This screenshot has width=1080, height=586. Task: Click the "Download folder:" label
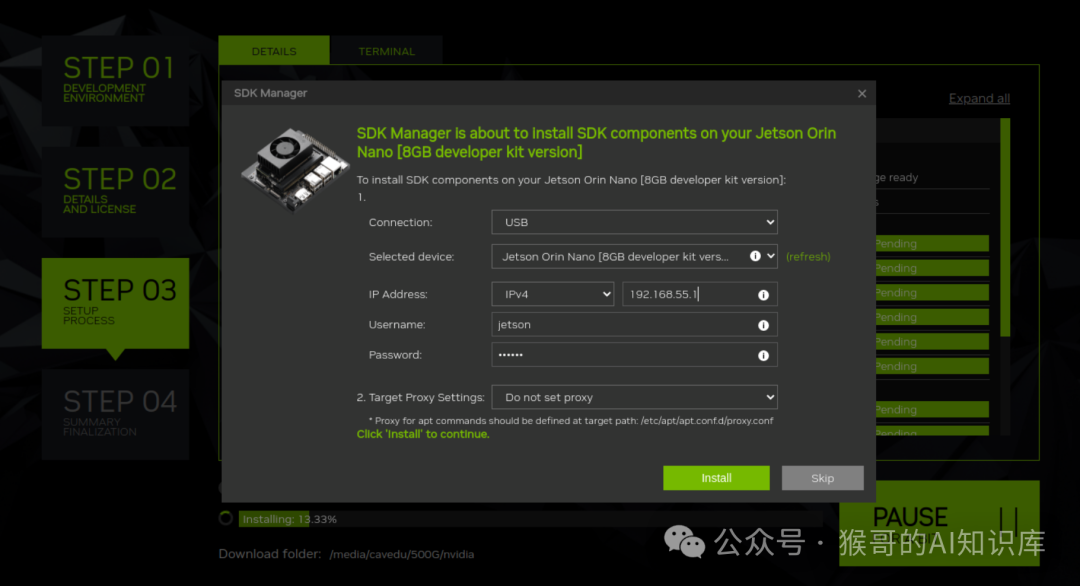270,554
